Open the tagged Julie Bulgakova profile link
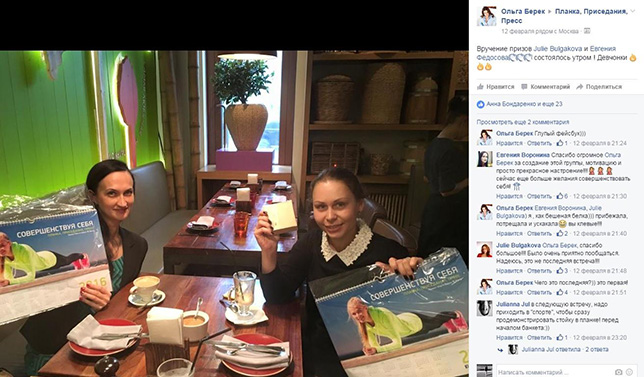Screen dimensions: 644x377 tap(558, 48)
